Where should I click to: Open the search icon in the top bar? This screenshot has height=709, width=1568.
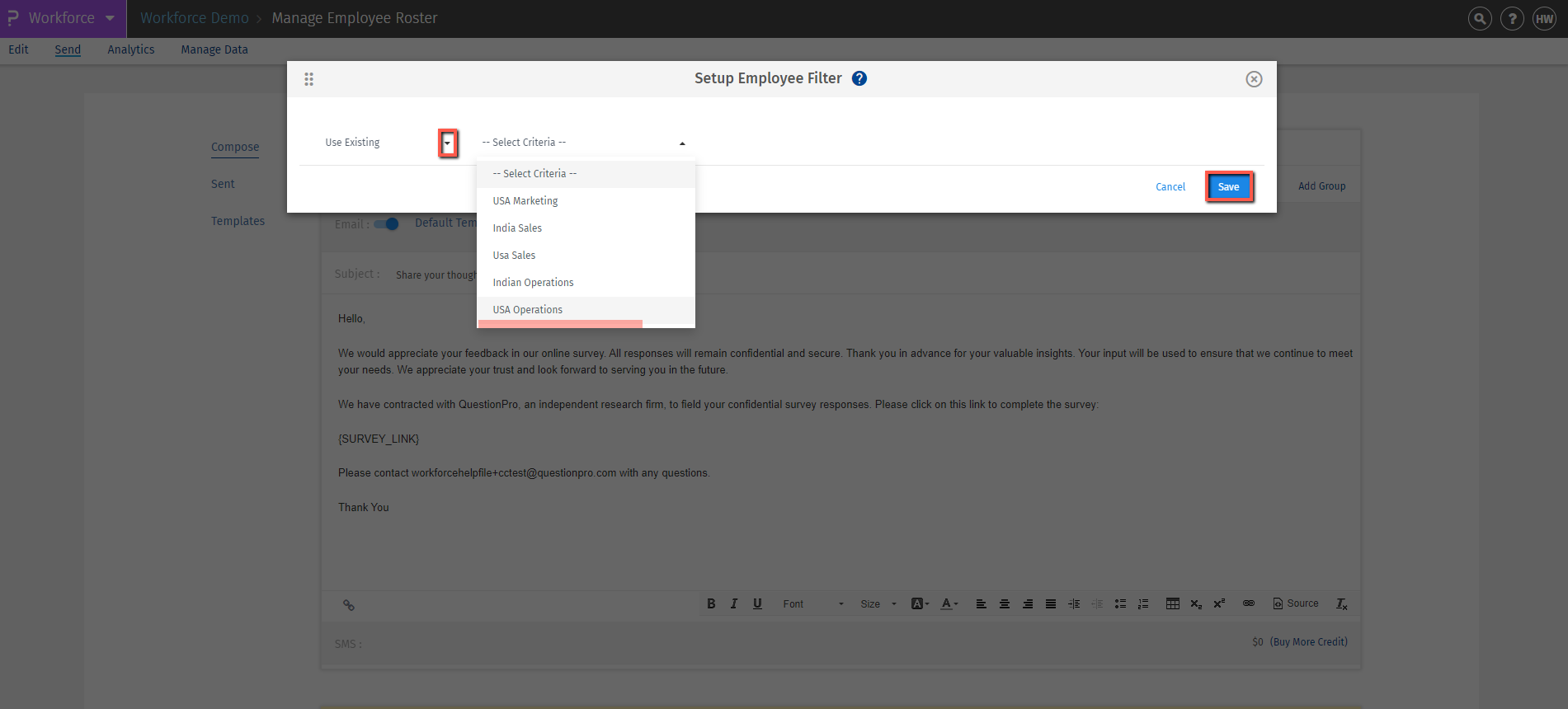1480,18
